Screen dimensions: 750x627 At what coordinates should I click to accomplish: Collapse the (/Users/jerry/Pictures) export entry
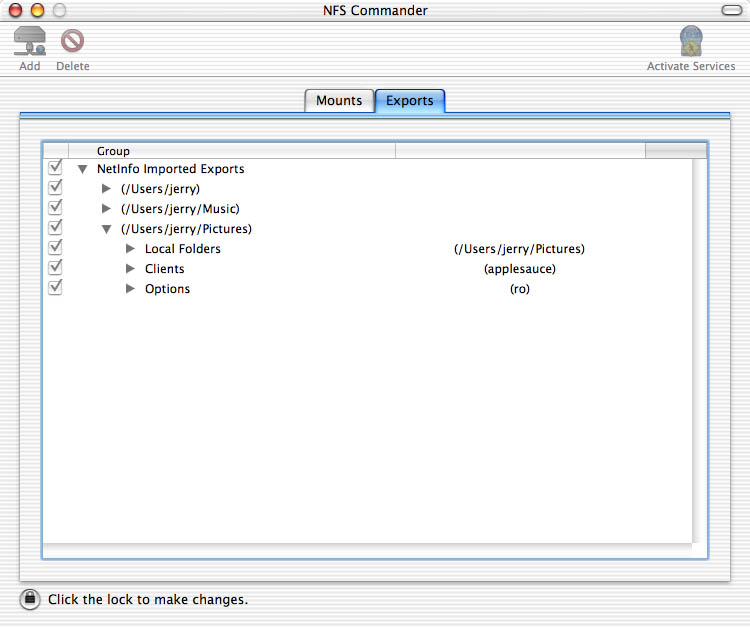pos(107,229)
